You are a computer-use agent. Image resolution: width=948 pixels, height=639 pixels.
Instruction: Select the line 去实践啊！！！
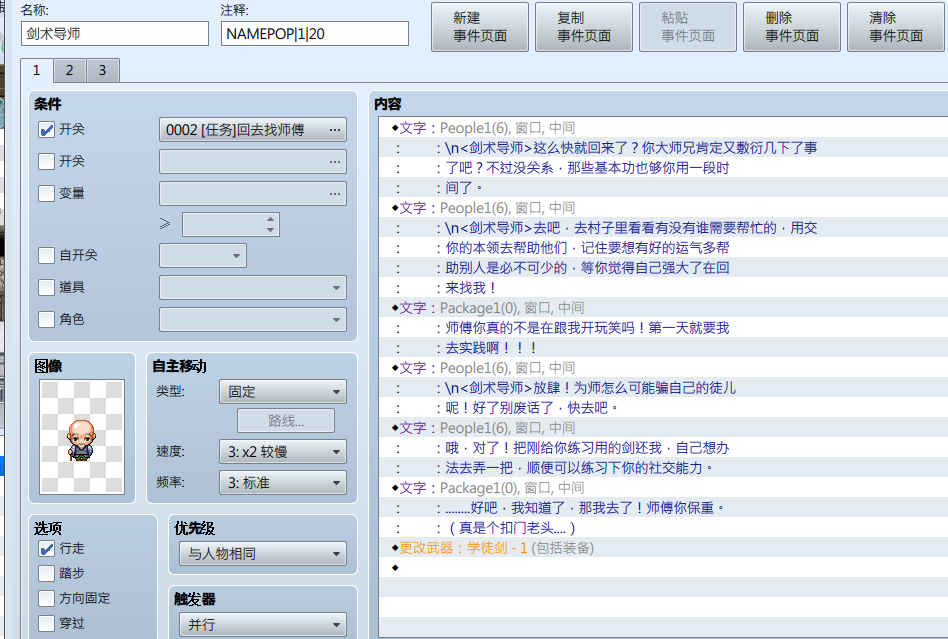pyautogui.click(x=663, y=348)
